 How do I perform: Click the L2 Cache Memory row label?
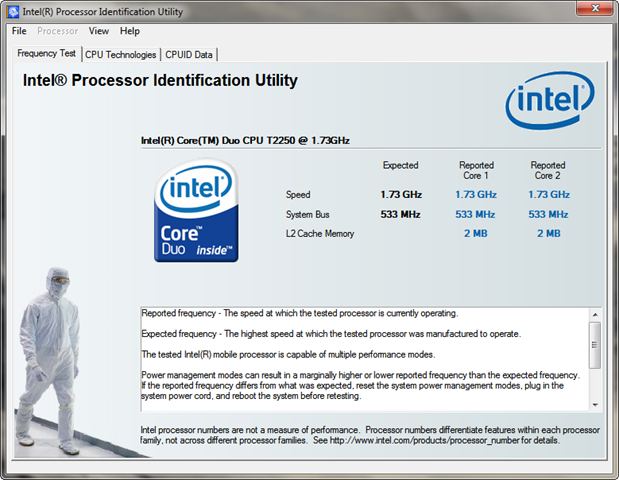coord(320,234)
